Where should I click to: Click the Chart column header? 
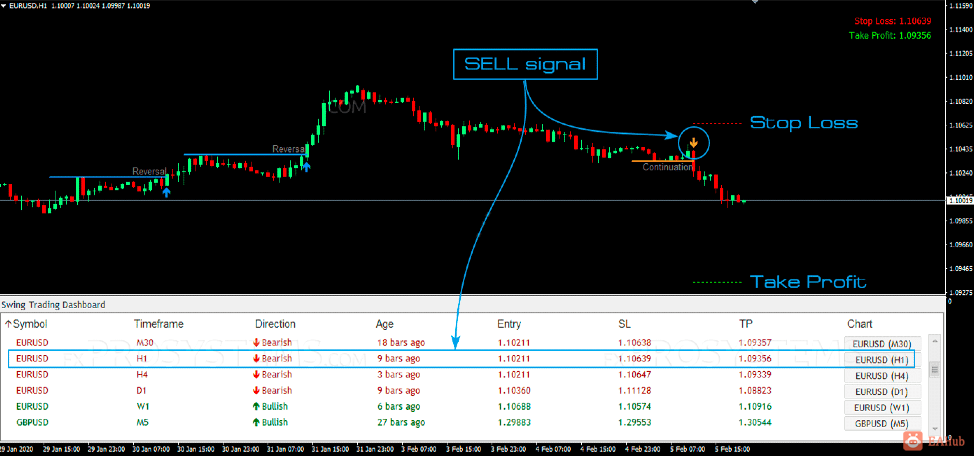pos(860,324)
